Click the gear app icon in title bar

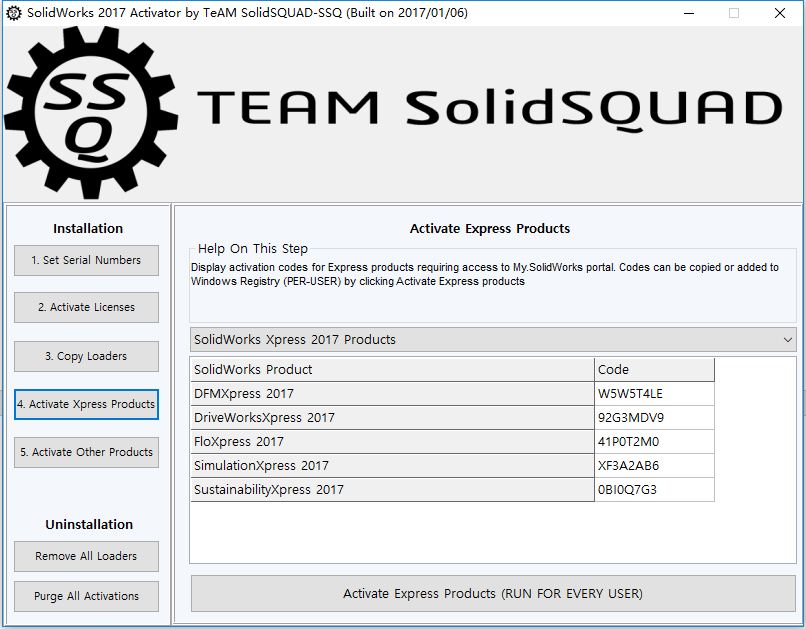point(13,13)
